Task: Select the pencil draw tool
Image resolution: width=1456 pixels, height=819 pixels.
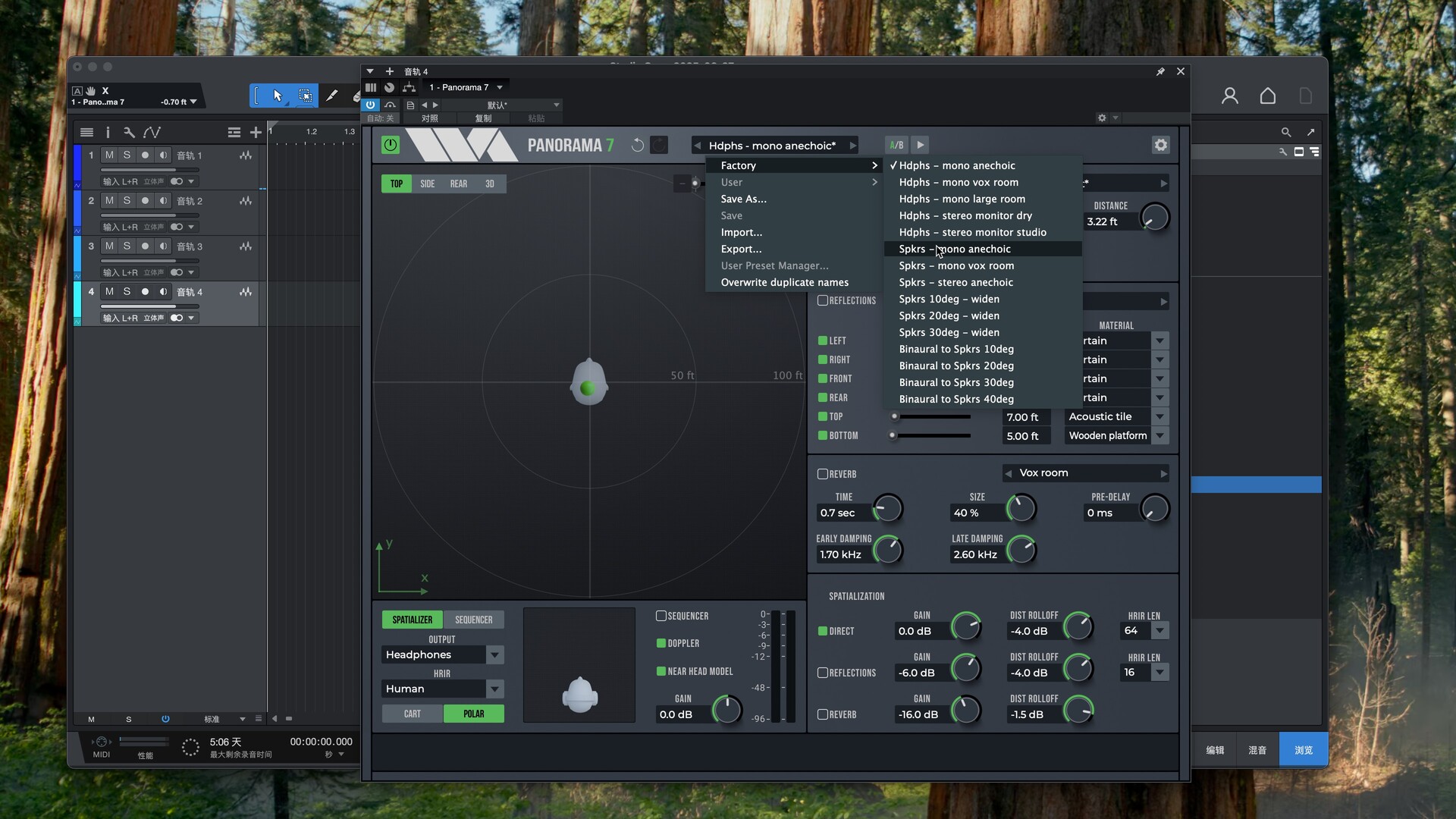Action: [x=331, y=96]
